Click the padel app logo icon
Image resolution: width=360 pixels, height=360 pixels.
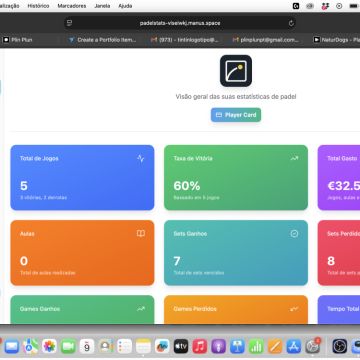tap(236, 71)
